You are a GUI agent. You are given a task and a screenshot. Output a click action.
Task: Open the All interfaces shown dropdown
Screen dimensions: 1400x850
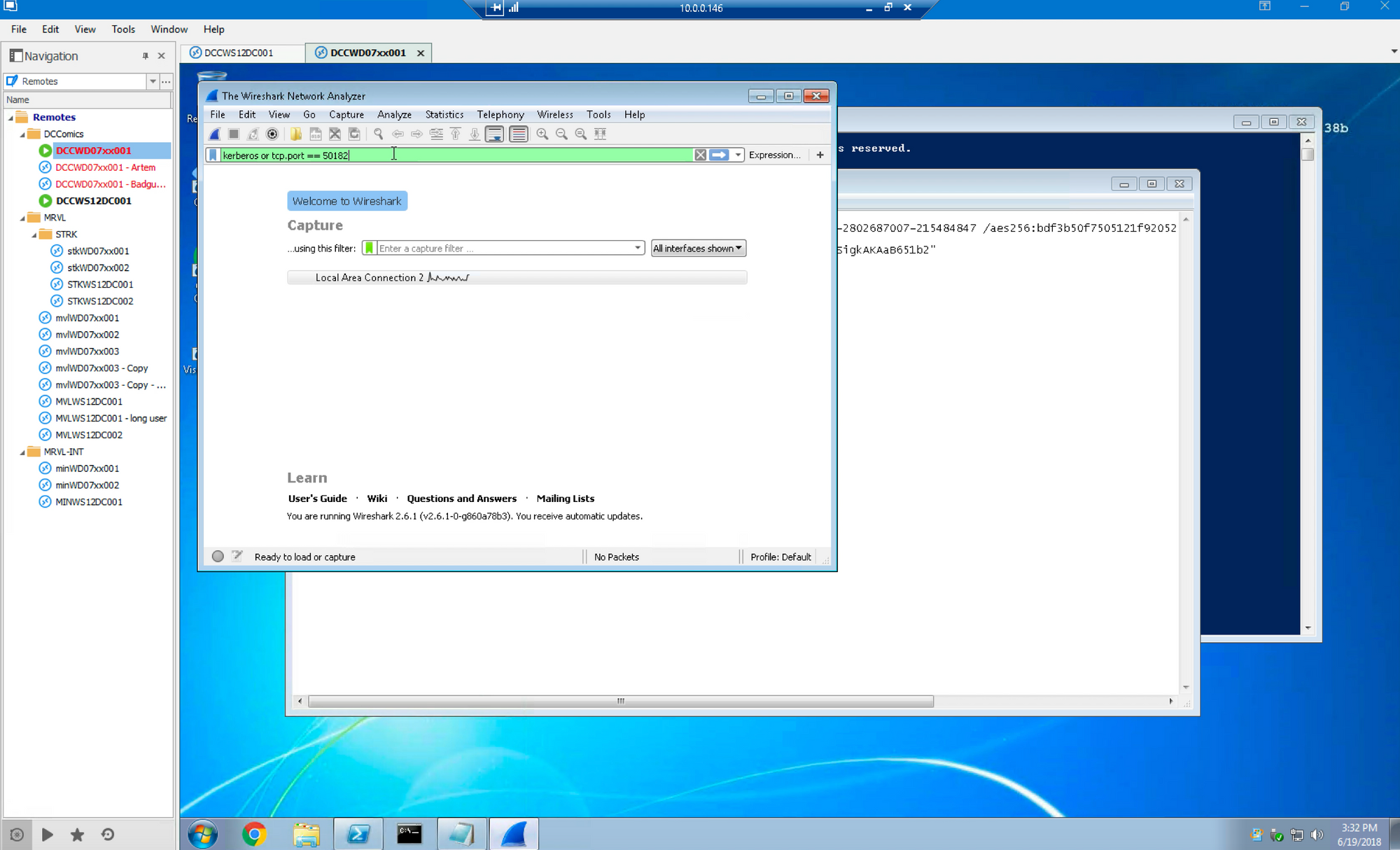tap(698, 248)
